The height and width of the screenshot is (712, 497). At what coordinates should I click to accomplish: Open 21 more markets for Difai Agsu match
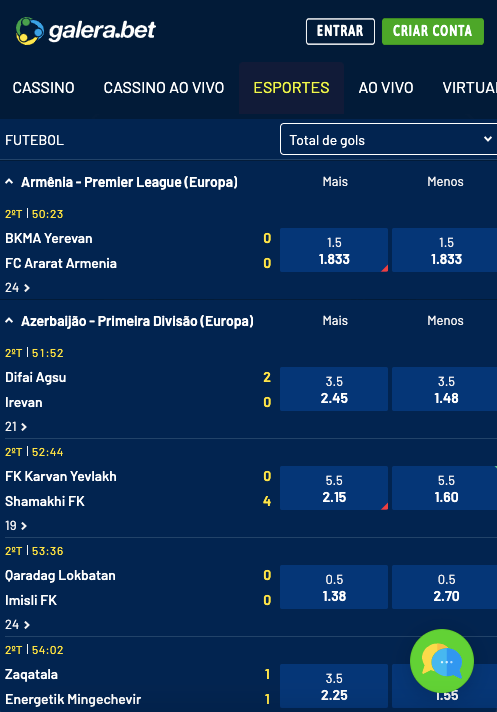tap(16, 426)
